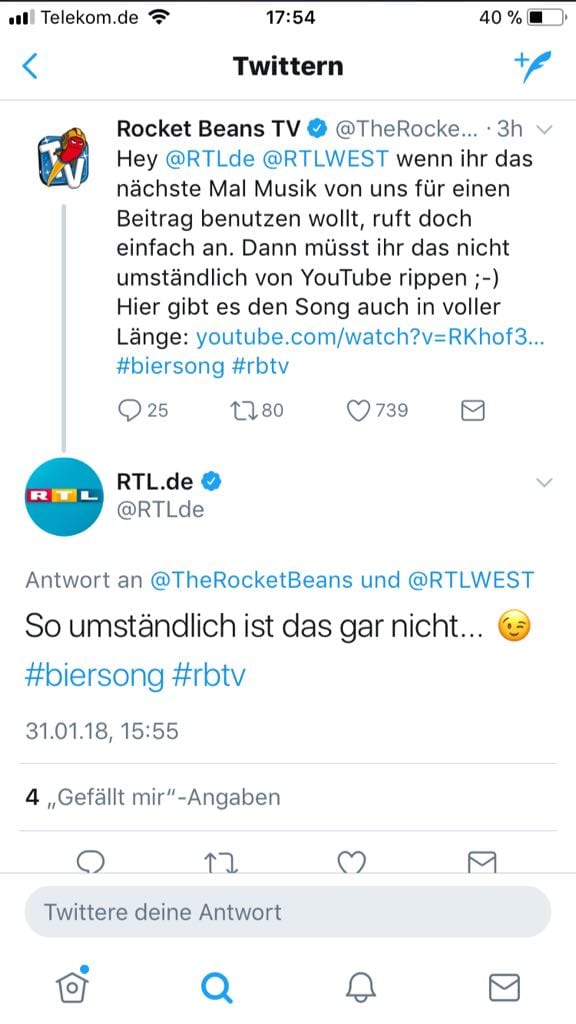Open the Messages tab in bottom bar

(x=504, y=987)
